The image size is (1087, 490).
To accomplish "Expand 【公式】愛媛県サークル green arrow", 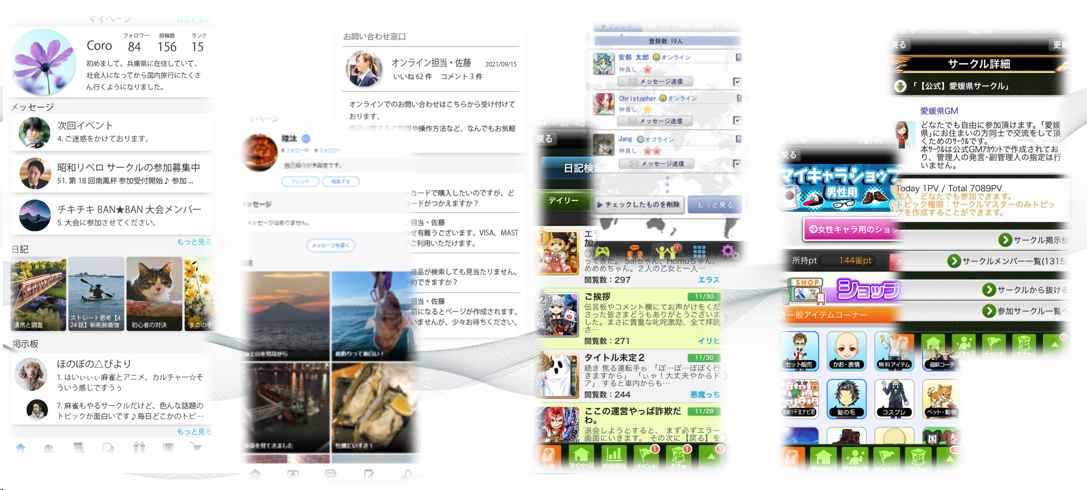I will (x=901, y=87).
